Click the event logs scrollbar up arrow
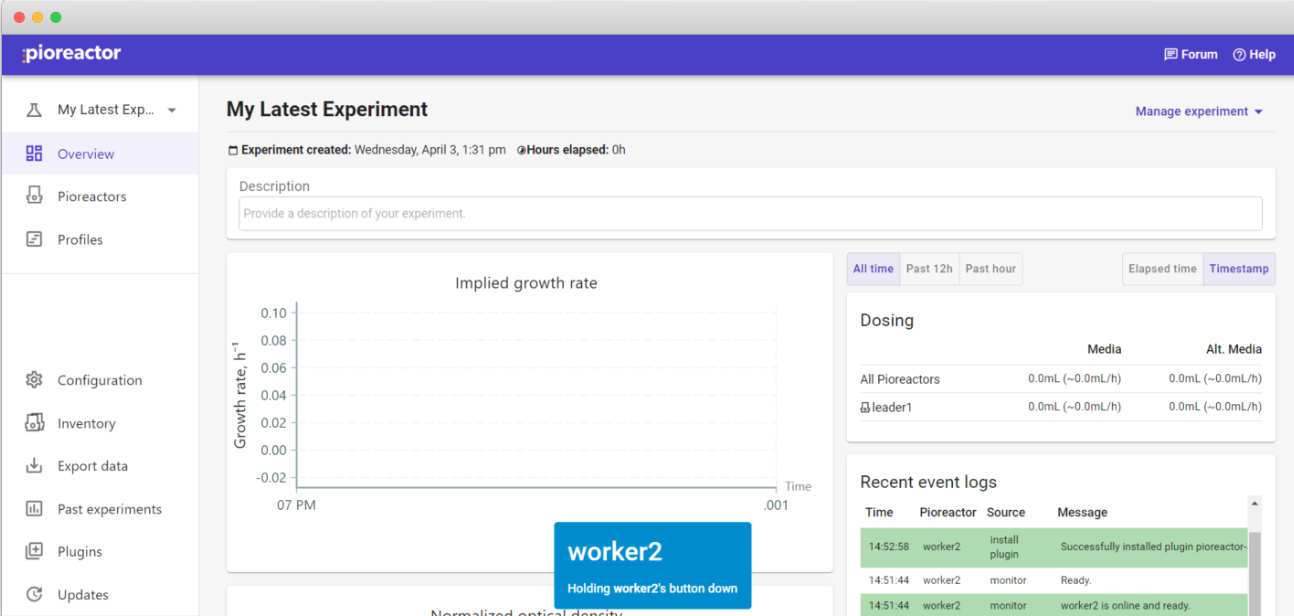Viewport: 1294px width, 616px height. pos(1254,503)
